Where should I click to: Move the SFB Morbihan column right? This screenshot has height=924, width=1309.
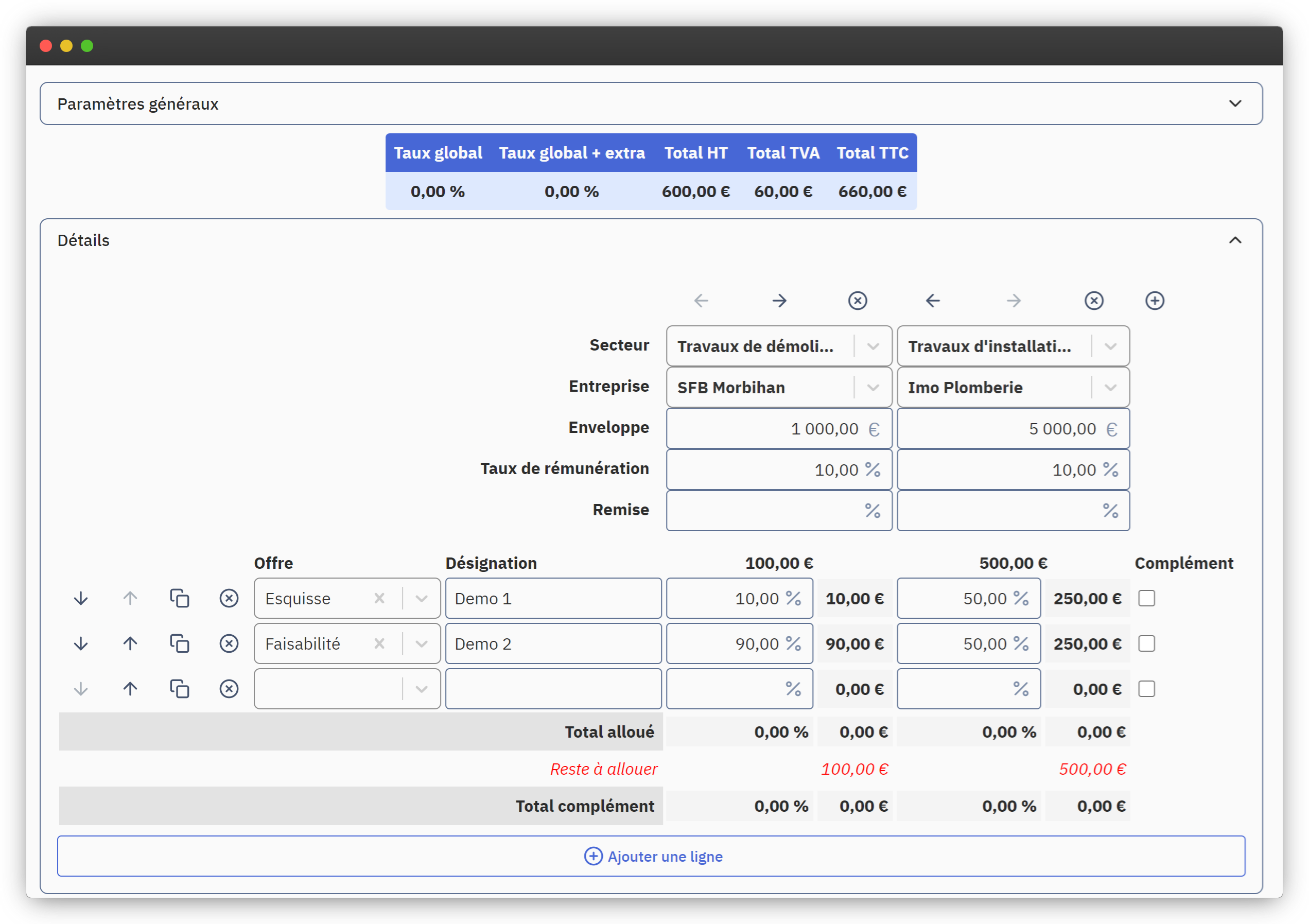click(779, 301)
